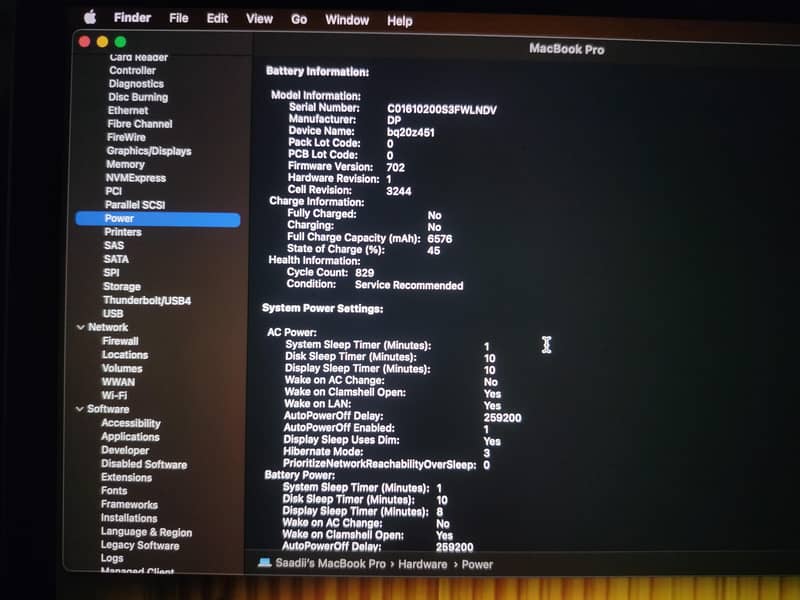Image resolution: width=800 pixels, height=600 pixels.
Task: Select WWAN under Network
Action: [118, 382]
